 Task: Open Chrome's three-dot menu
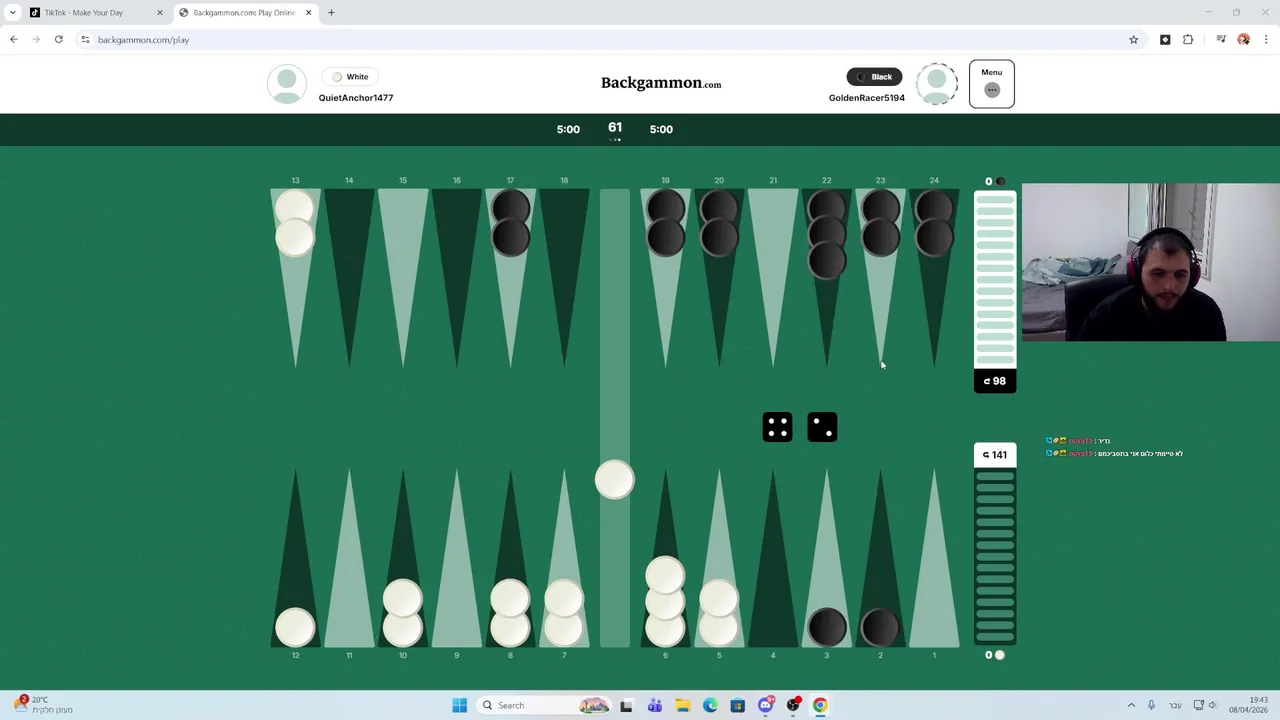click(1266, 40)
